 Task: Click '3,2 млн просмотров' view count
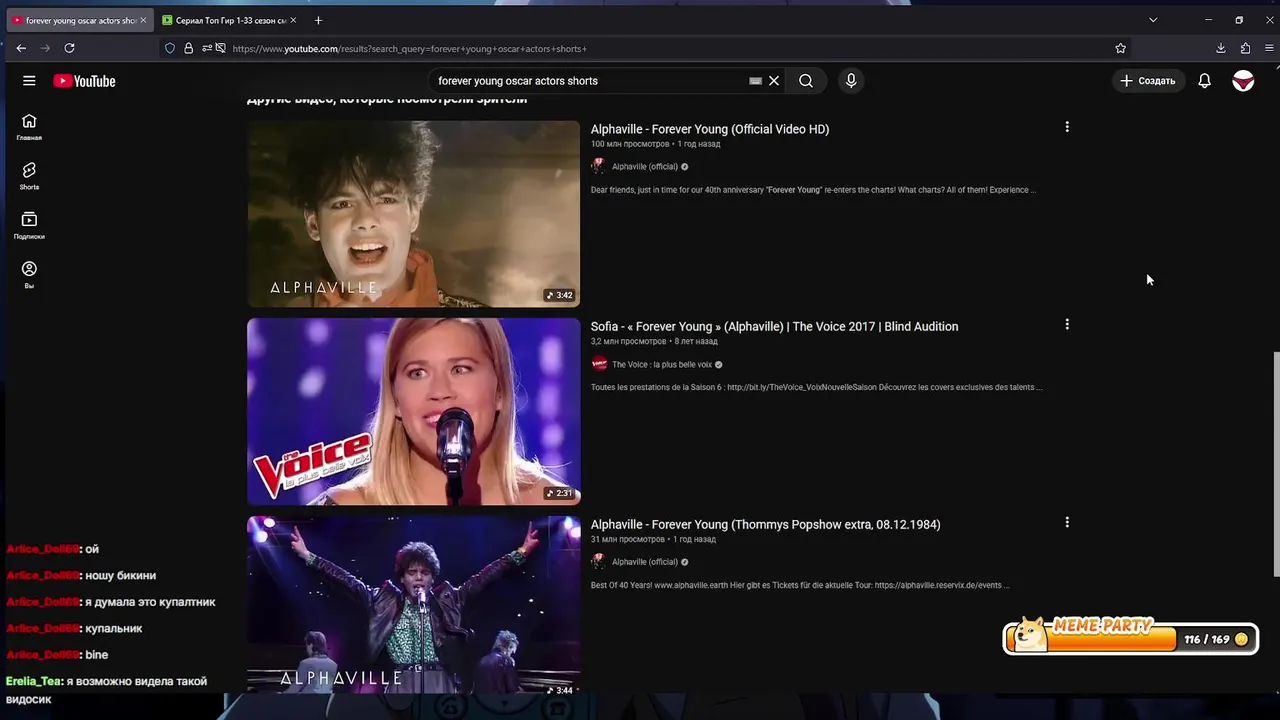tap(628, 342)
